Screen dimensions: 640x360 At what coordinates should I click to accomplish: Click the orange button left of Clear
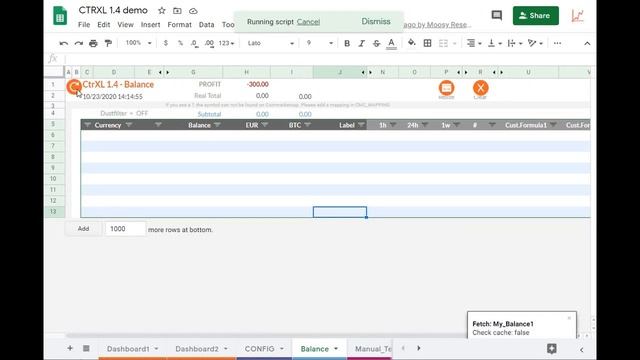(446, 88)
